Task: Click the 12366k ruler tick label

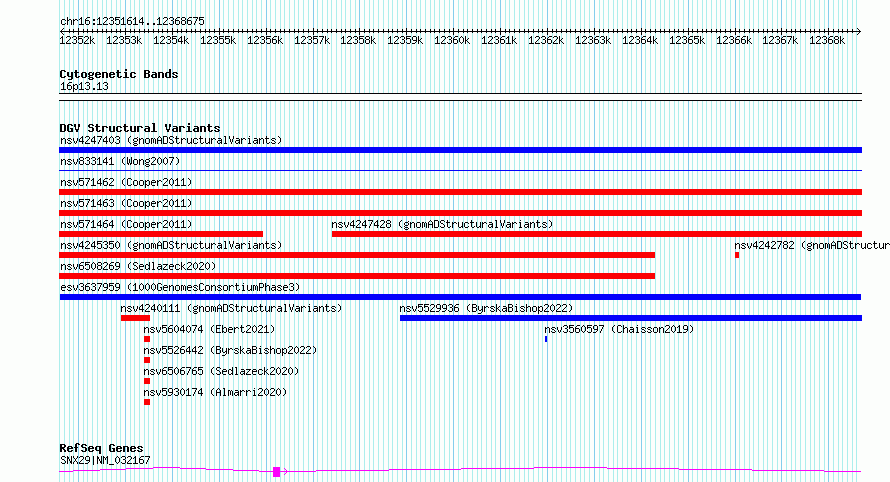Action: pos(733,40)
